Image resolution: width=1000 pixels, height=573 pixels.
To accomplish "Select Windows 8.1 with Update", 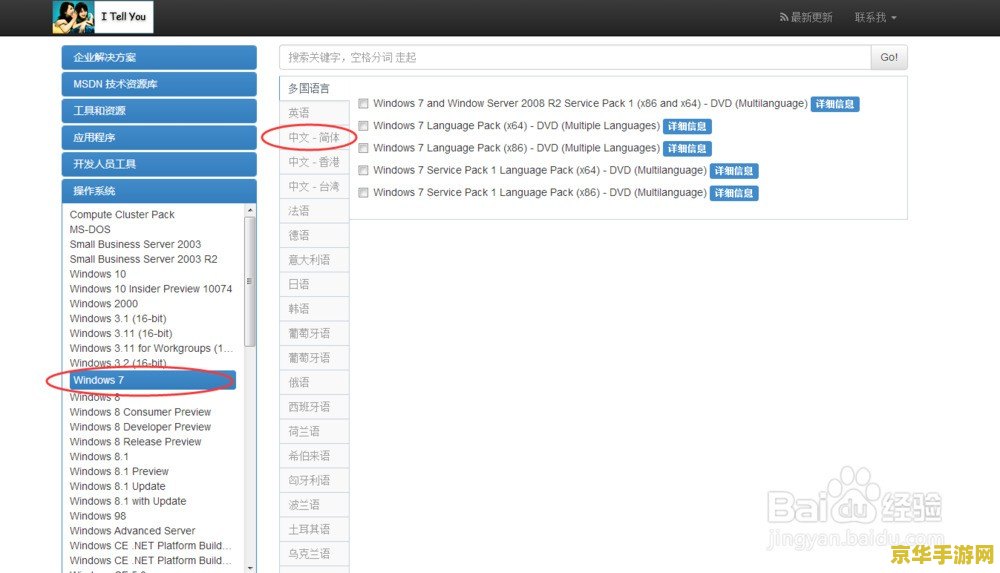I will tap(128, 502).
